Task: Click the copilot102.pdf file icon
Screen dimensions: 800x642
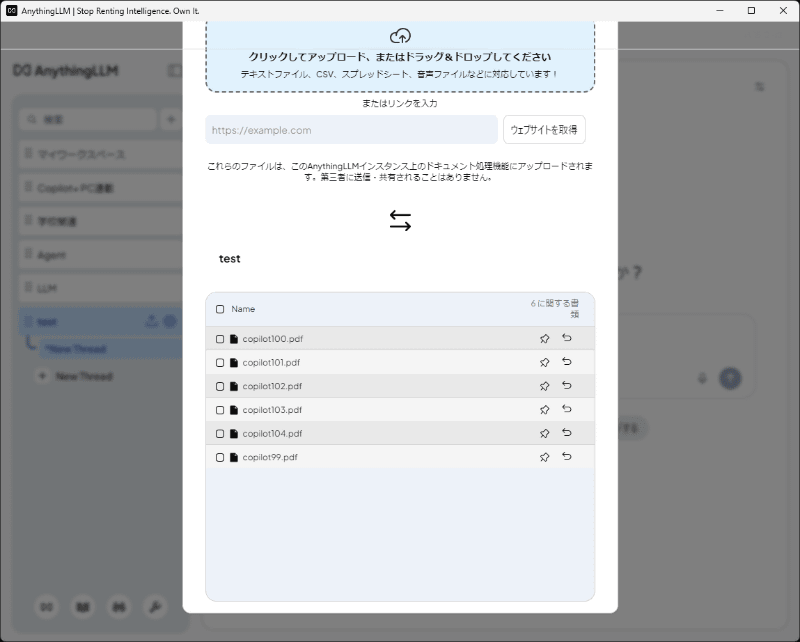Action: coord(234,386)
